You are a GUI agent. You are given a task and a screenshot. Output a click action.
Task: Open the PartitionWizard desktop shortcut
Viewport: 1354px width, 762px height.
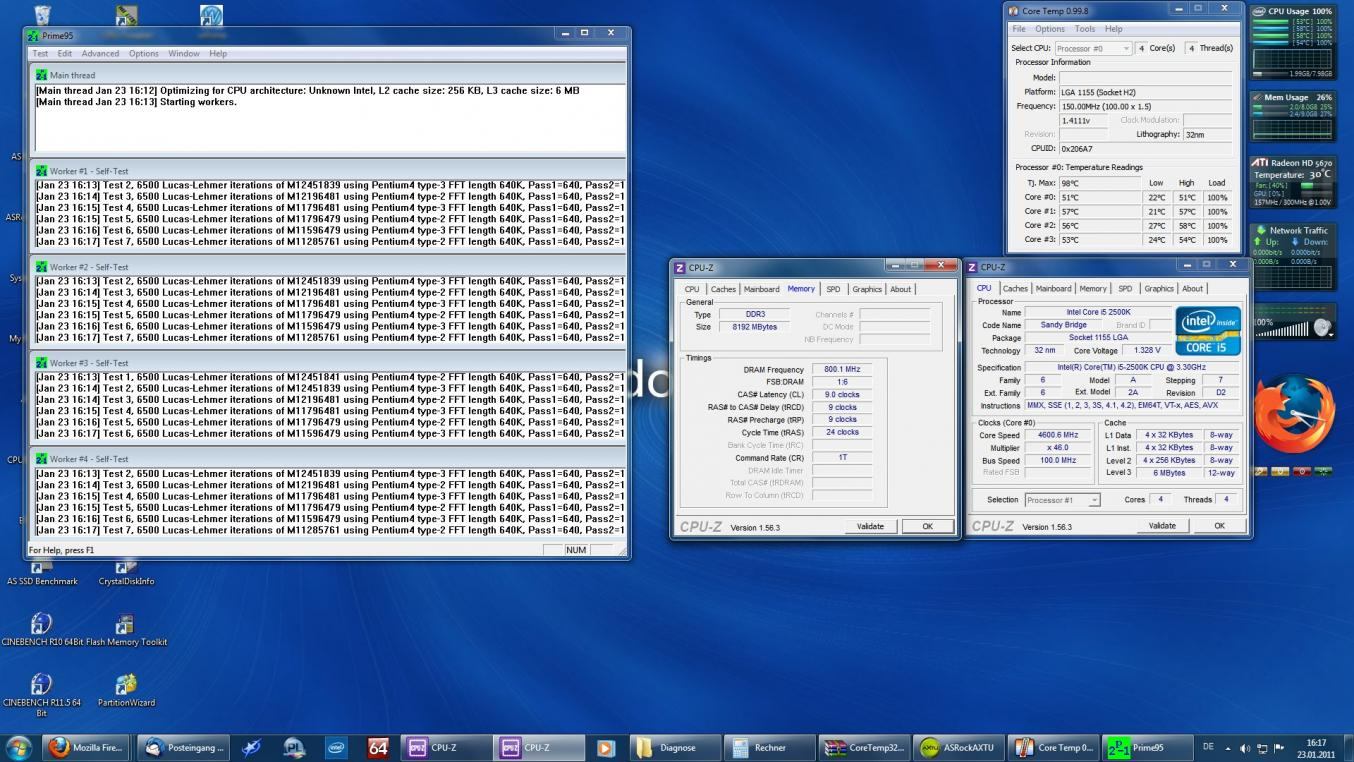coord(126,691)
